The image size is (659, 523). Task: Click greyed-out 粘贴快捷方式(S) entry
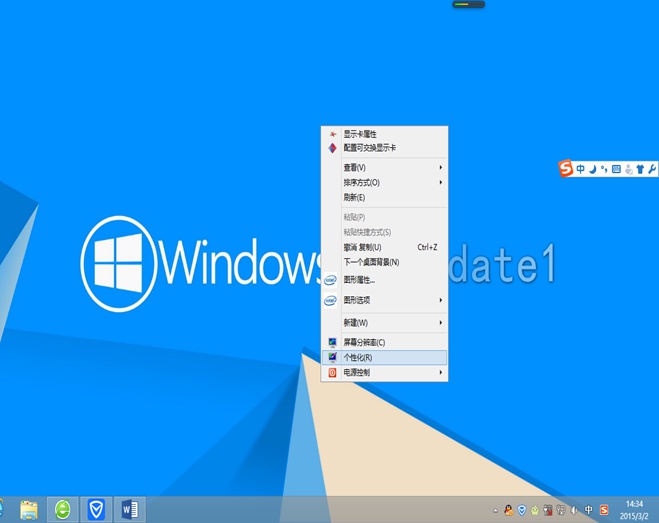coord(384,232)
